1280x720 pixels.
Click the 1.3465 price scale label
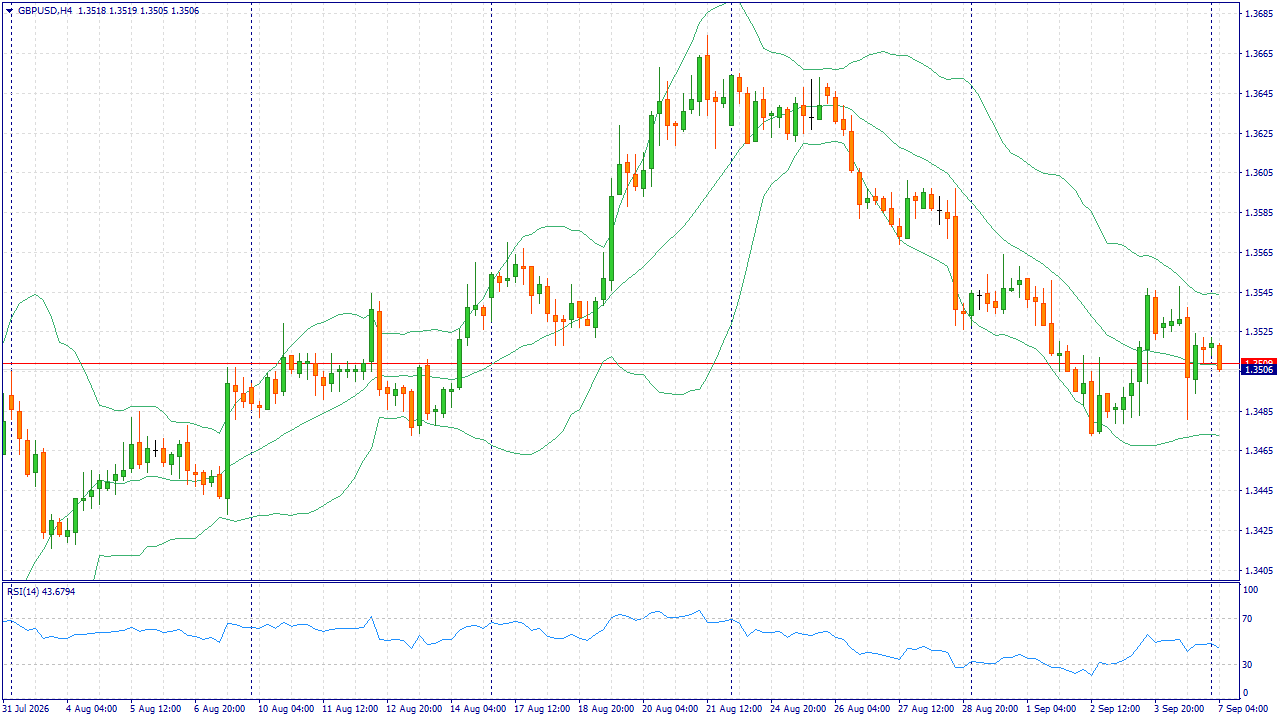1259,451
